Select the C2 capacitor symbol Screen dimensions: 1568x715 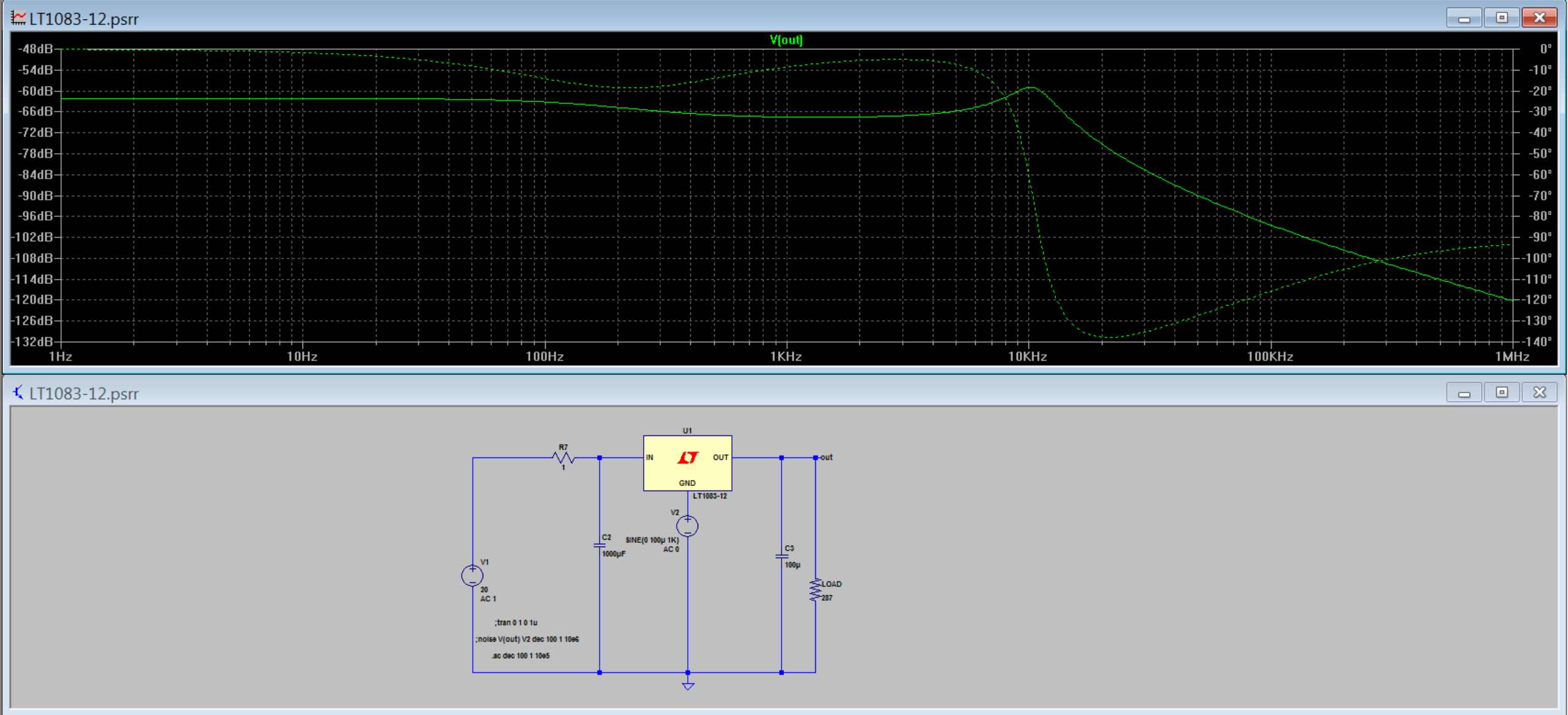[599, 545]
